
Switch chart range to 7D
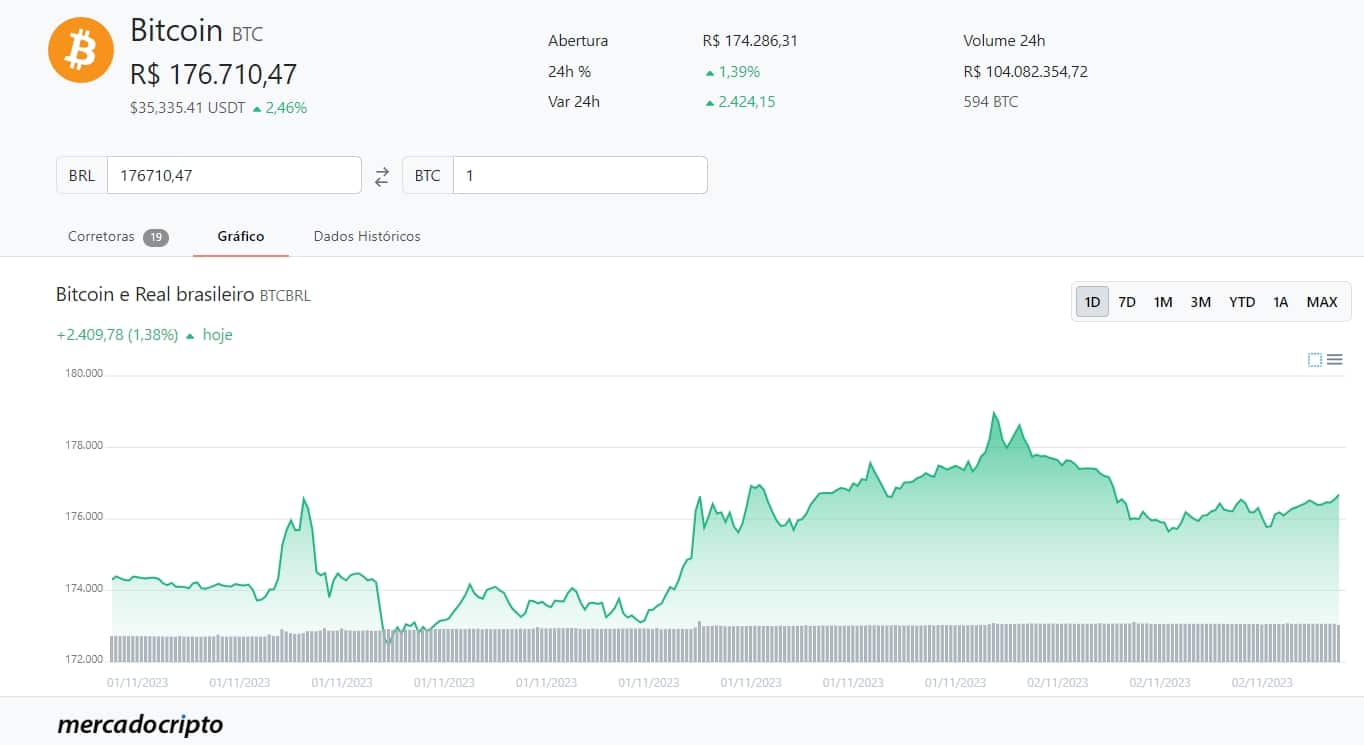[1127, 302]
